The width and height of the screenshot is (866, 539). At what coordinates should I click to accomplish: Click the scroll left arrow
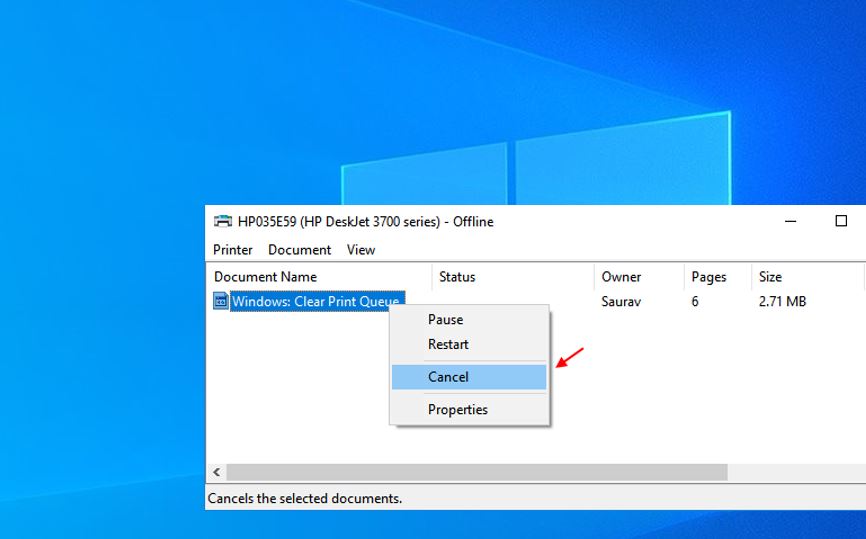(216, 472)
